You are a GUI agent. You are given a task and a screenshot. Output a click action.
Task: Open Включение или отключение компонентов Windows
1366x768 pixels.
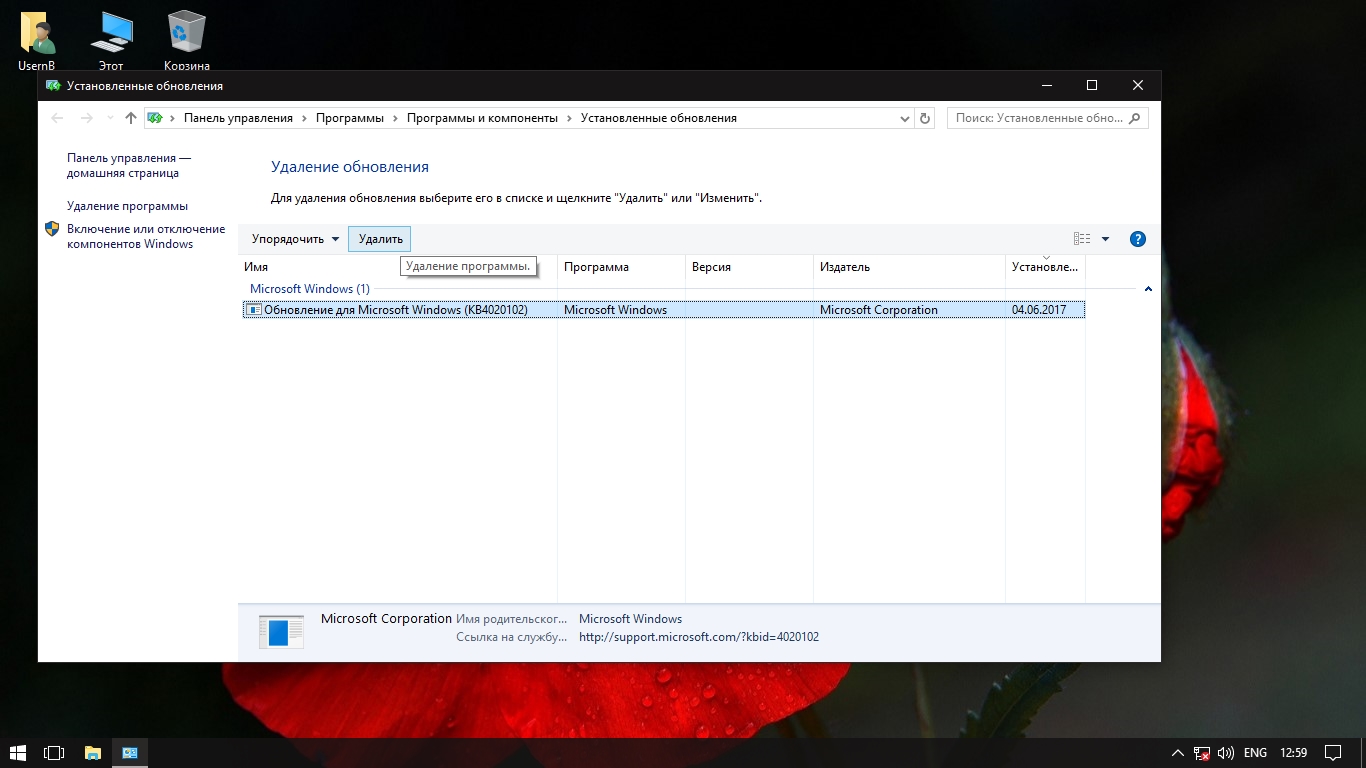point(146,236)
